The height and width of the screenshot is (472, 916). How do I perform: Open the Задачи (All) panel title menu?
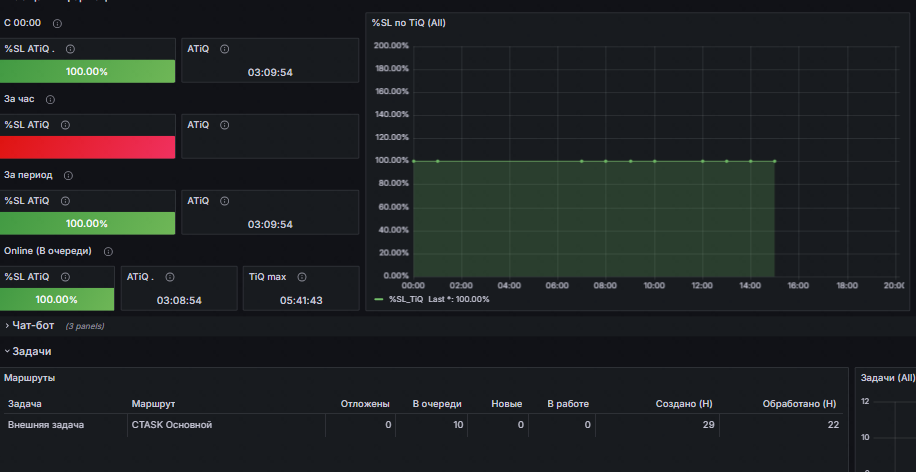tap(888, 378)
